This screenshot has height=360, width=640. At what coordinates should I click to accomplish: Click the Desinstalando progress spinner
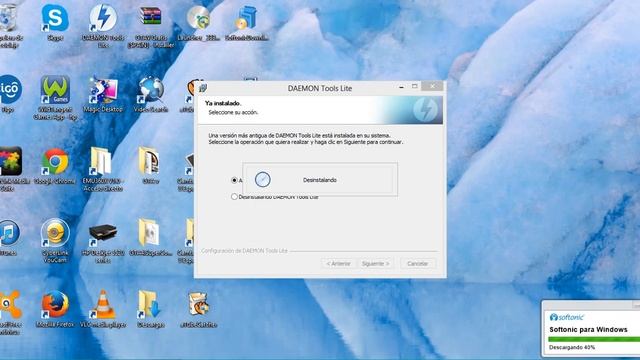[x=262, y=180]
